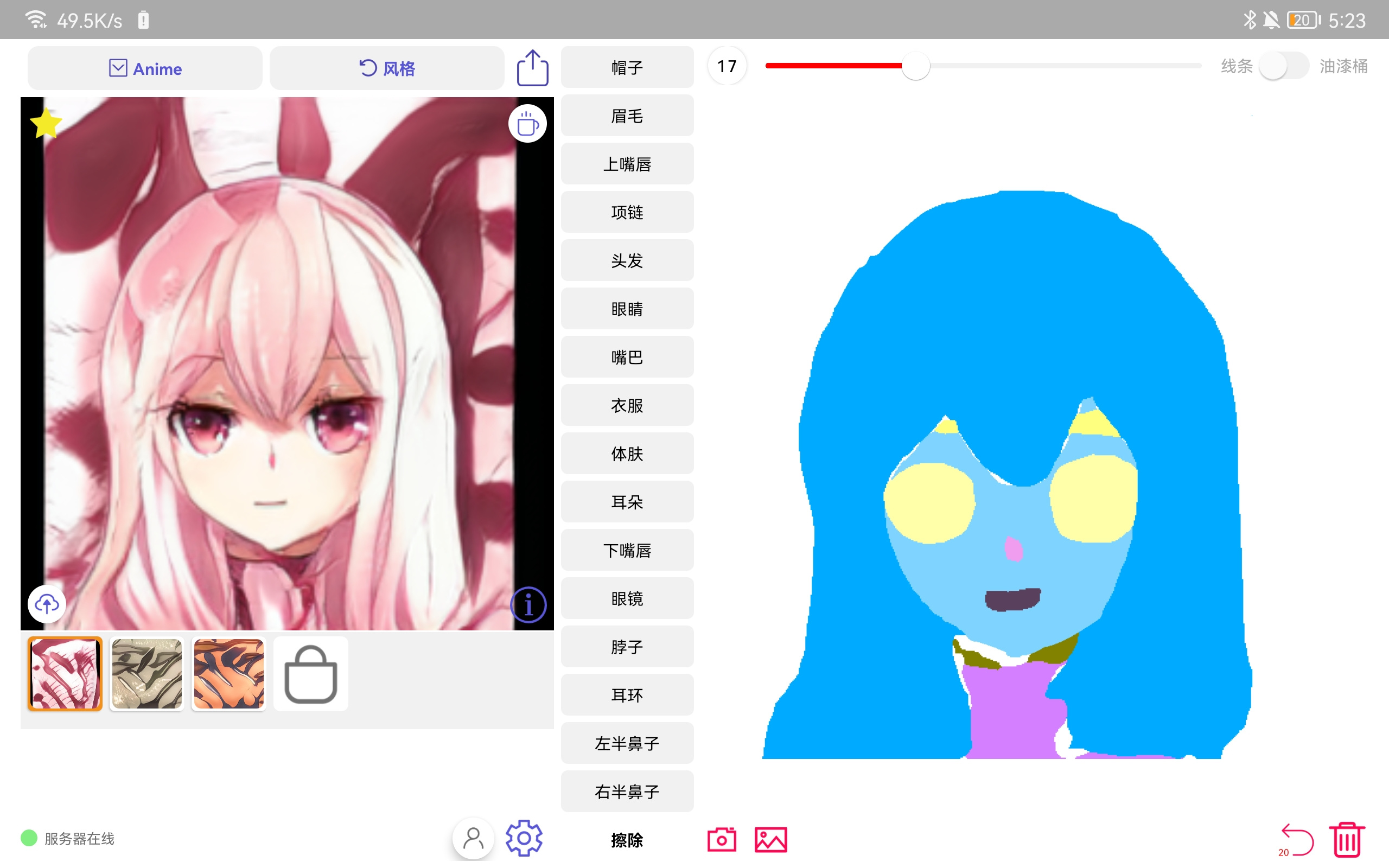Open the shopping bag store icon
This screenshot has height=868, width=1389.
(310, 674)
